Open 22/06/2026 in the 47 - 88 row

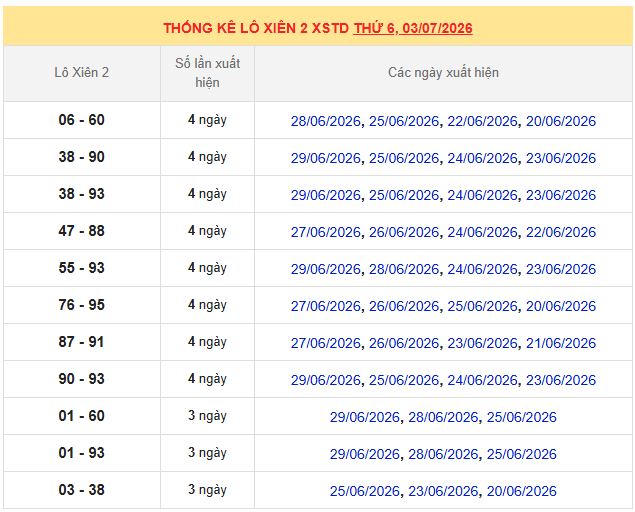[561, 232]
